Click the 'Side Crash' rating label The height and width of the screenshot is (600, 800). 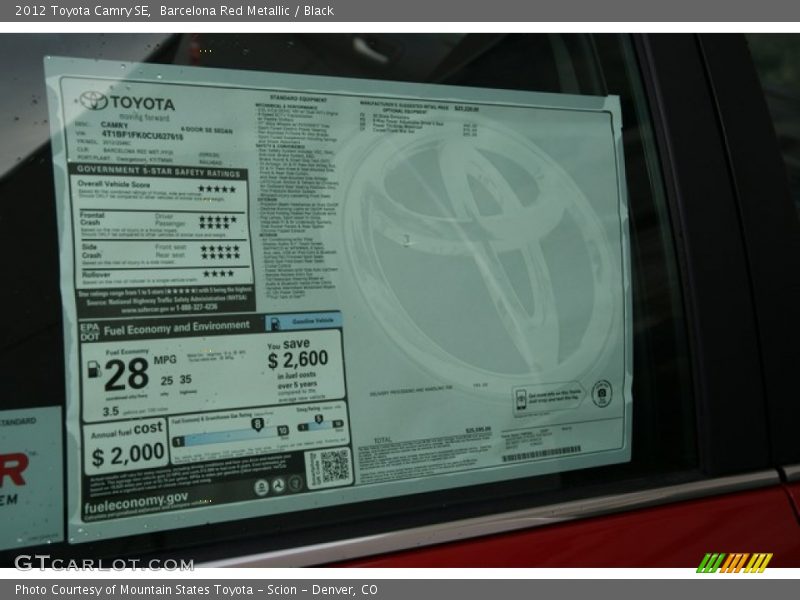point(92,251)
